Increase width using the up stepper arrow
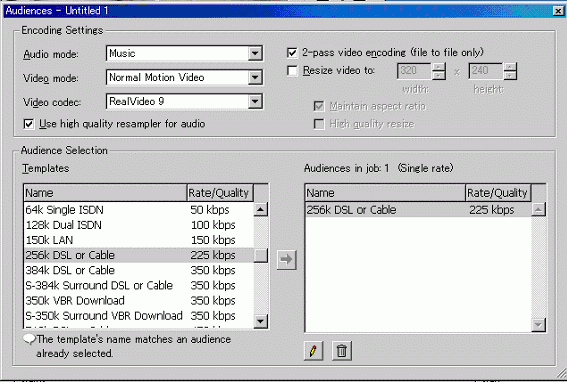The image size is (567, 382). (439, 67)
